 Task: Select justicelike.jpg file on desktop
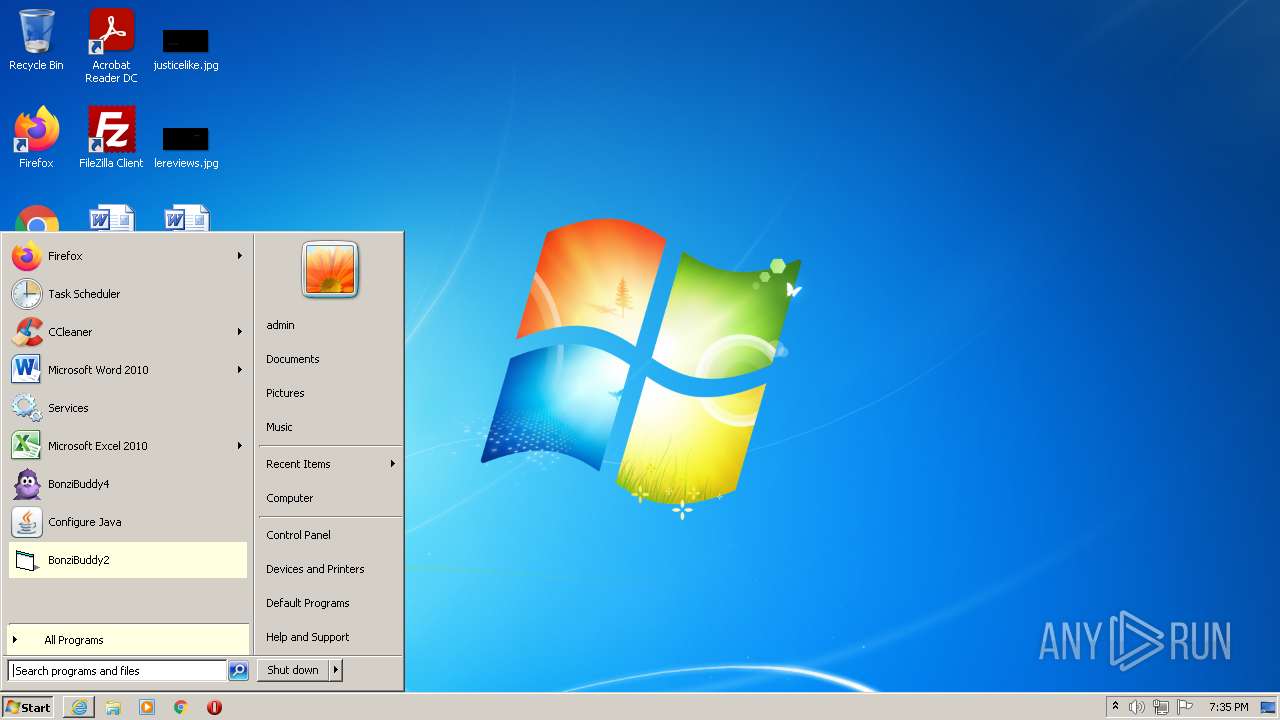click(186, 48)
